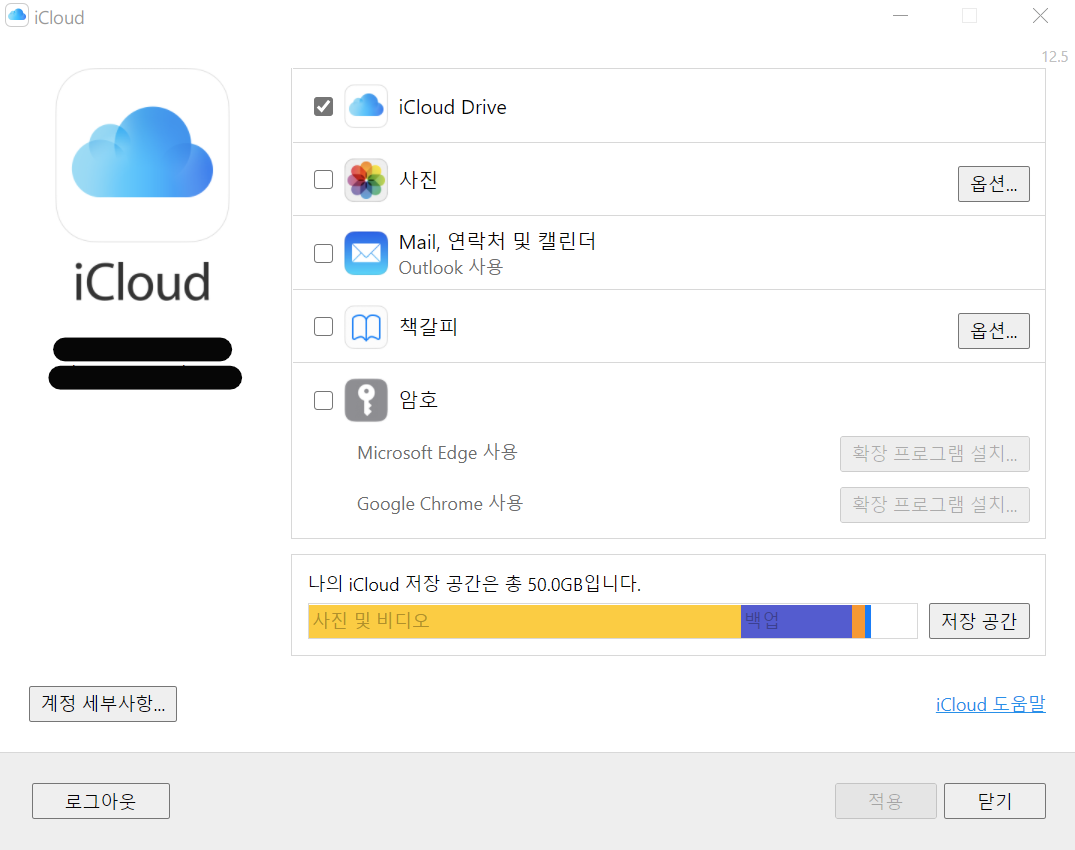
Task: Click the small orange storage segment
Action: 858,621
